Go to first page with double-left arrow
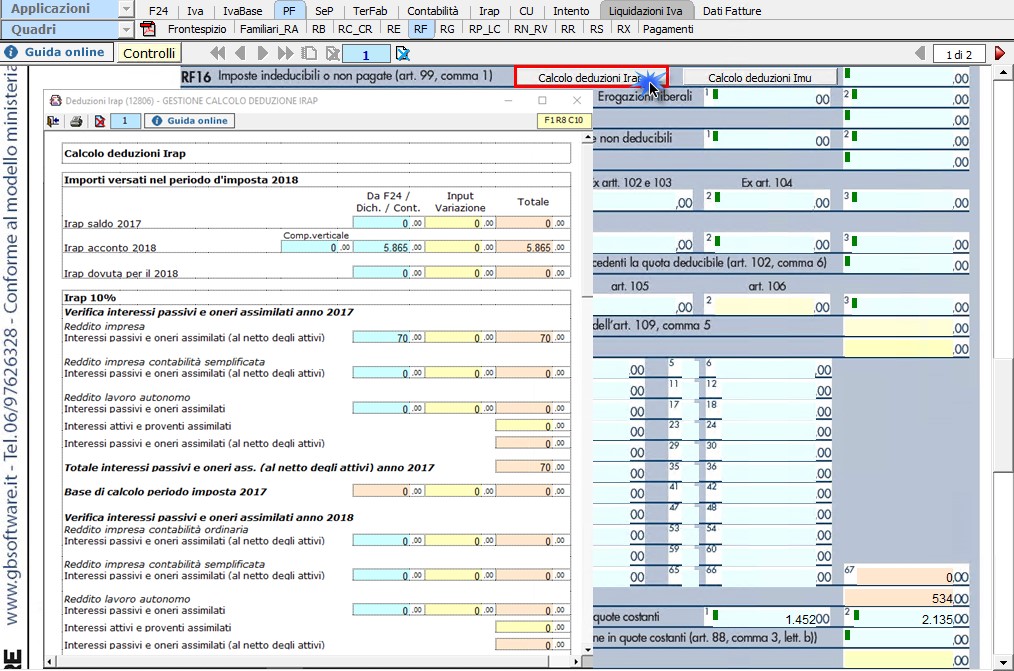Screen dimensions: 1014x671 click(x=218, y=53)
